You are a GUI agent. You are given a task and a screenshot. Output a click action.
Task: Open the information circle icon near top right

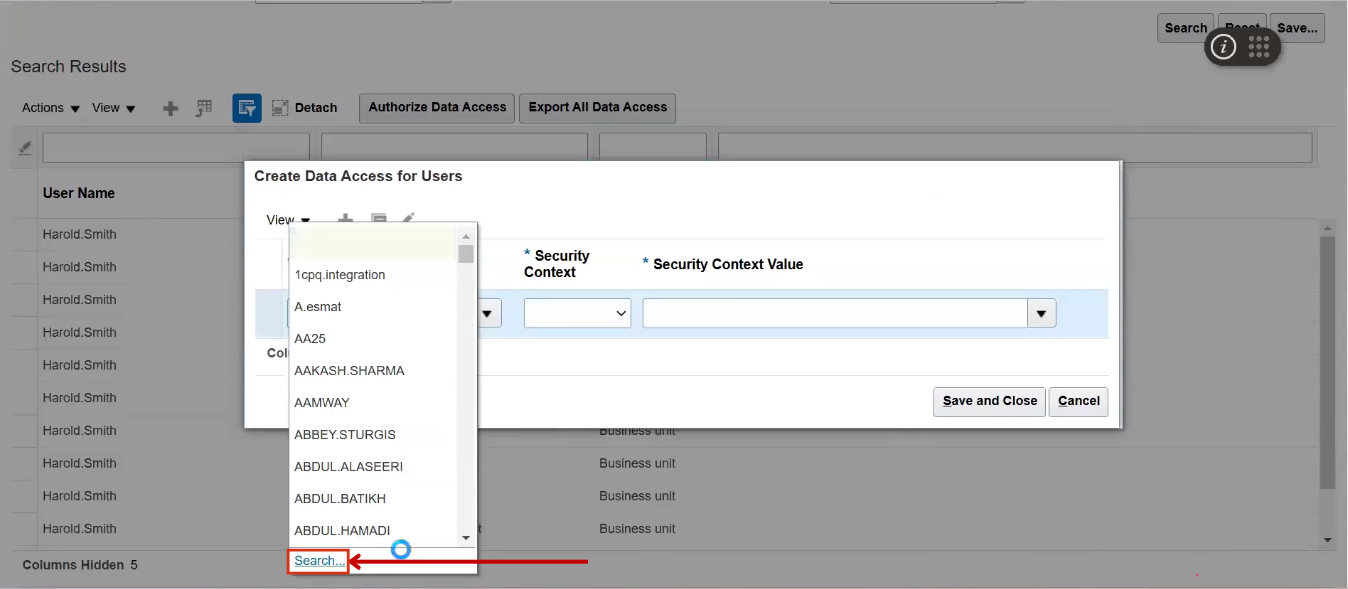pyautogui.click(x=1222, y=46)
